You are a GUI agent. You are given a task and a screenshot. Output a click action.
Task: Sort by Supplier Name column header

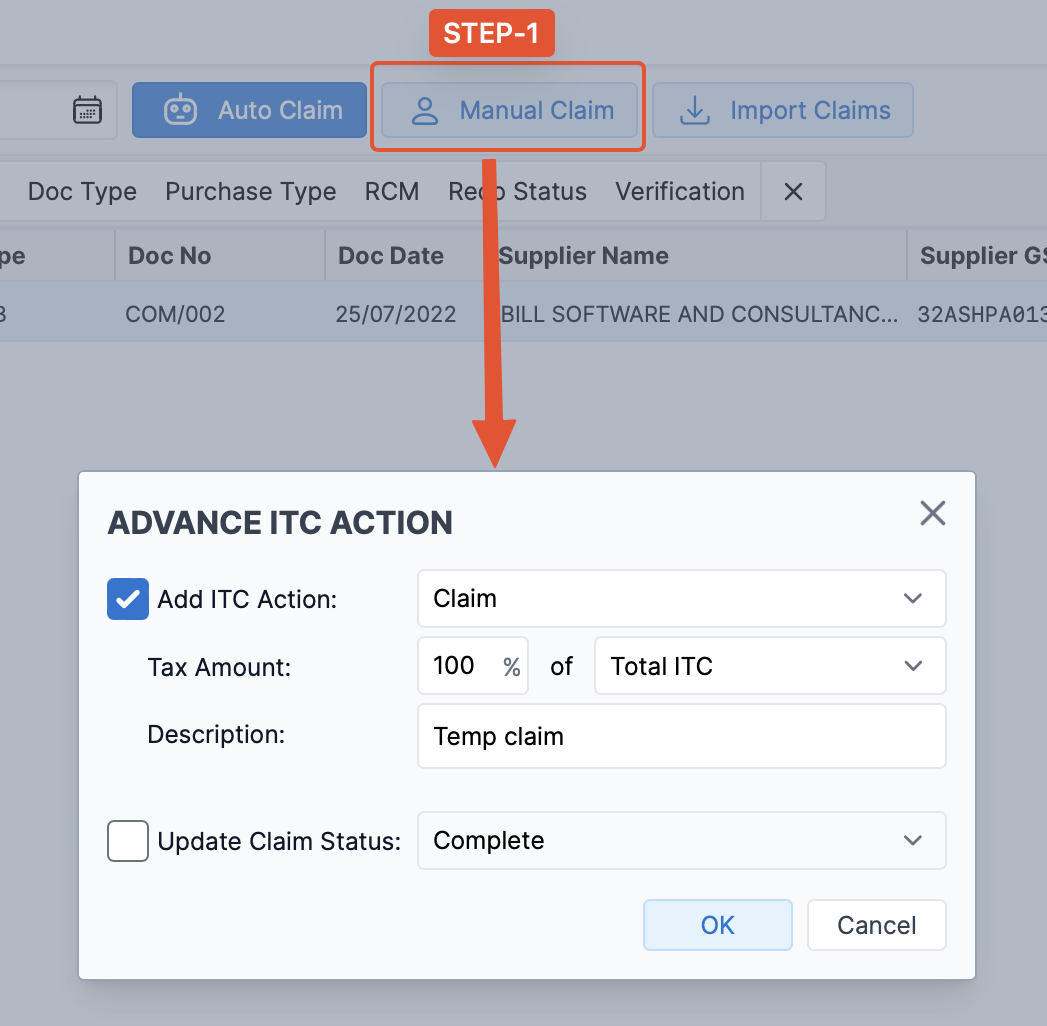pyautogui.click(x=584, y=256)
